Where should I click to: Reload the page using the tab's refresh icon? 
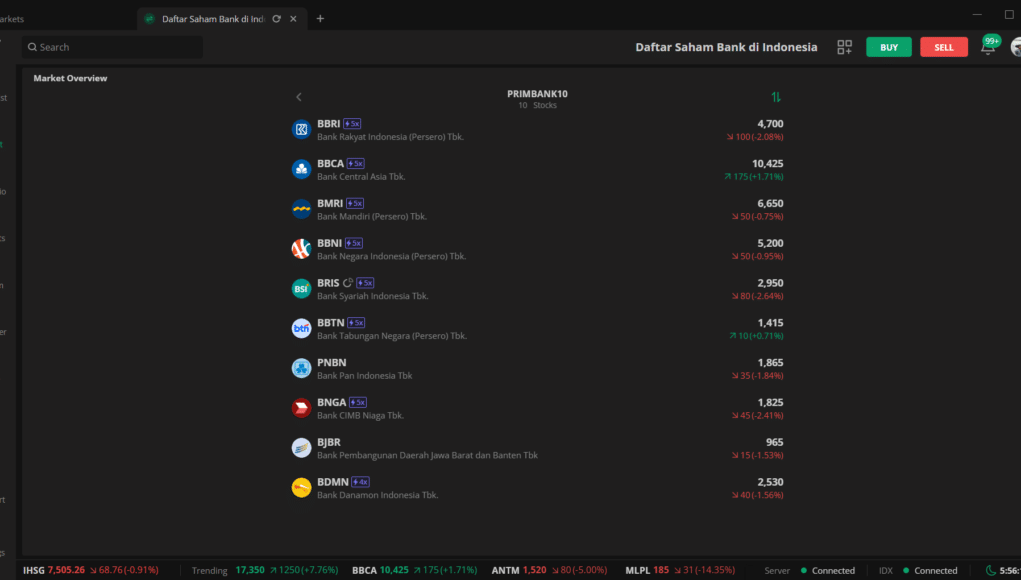278,18
